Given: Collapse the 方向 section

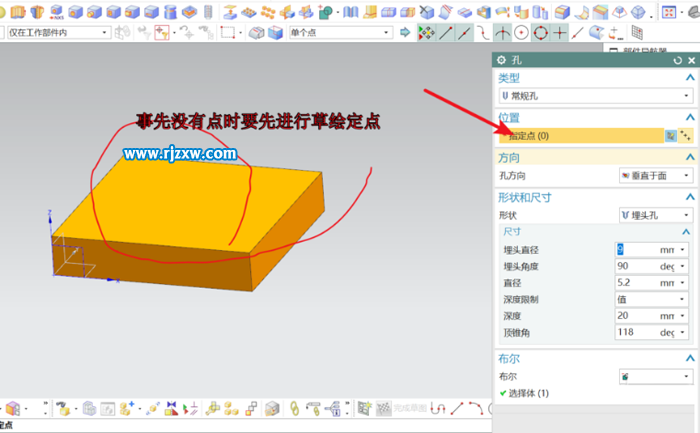Looking at the screenshot, I should (x=690, y=157).
